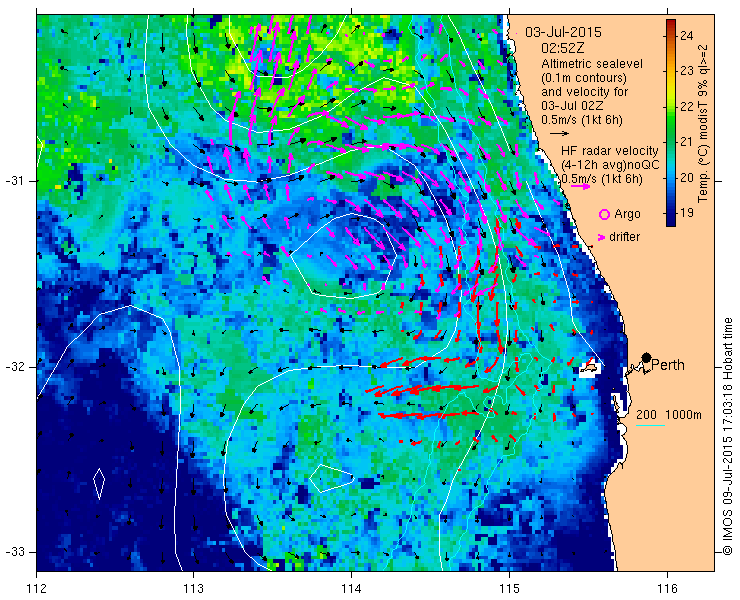
Task: Click the magenta HF radar scale arrow
Action: [x=580, y=186]
